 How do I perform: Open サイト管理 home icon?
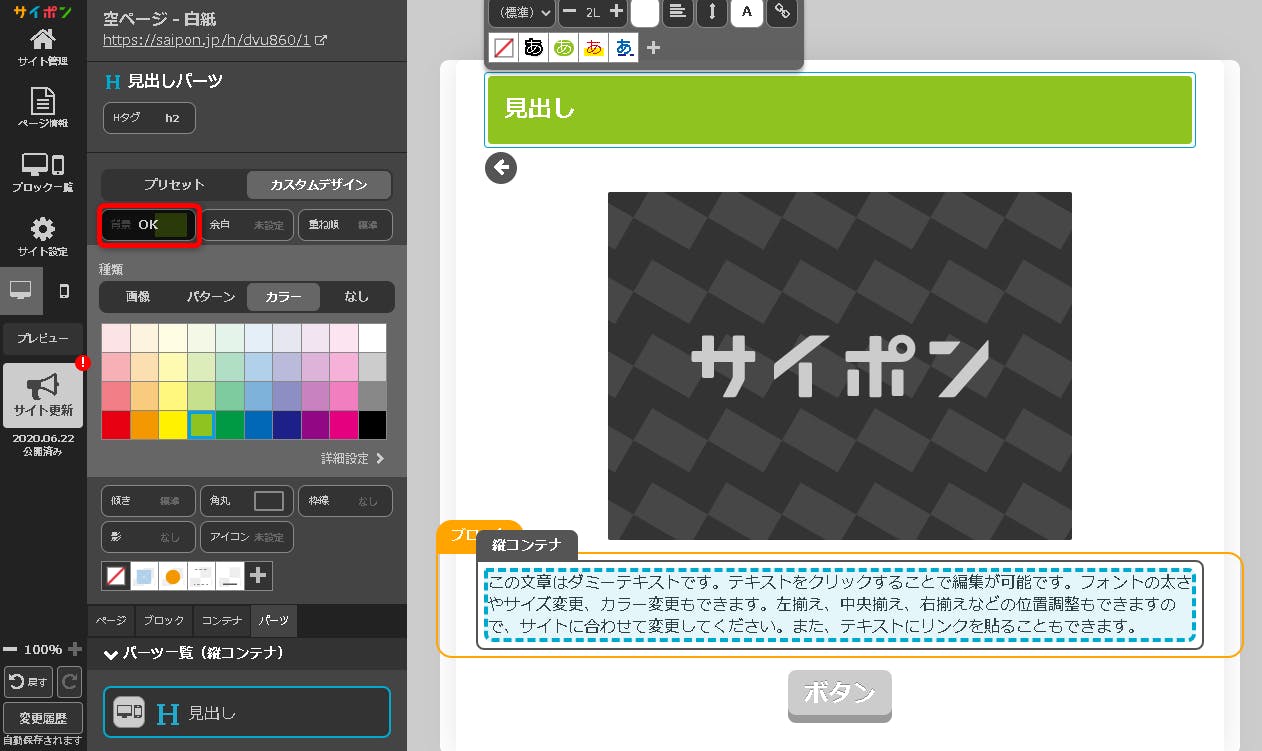[43, 47]
